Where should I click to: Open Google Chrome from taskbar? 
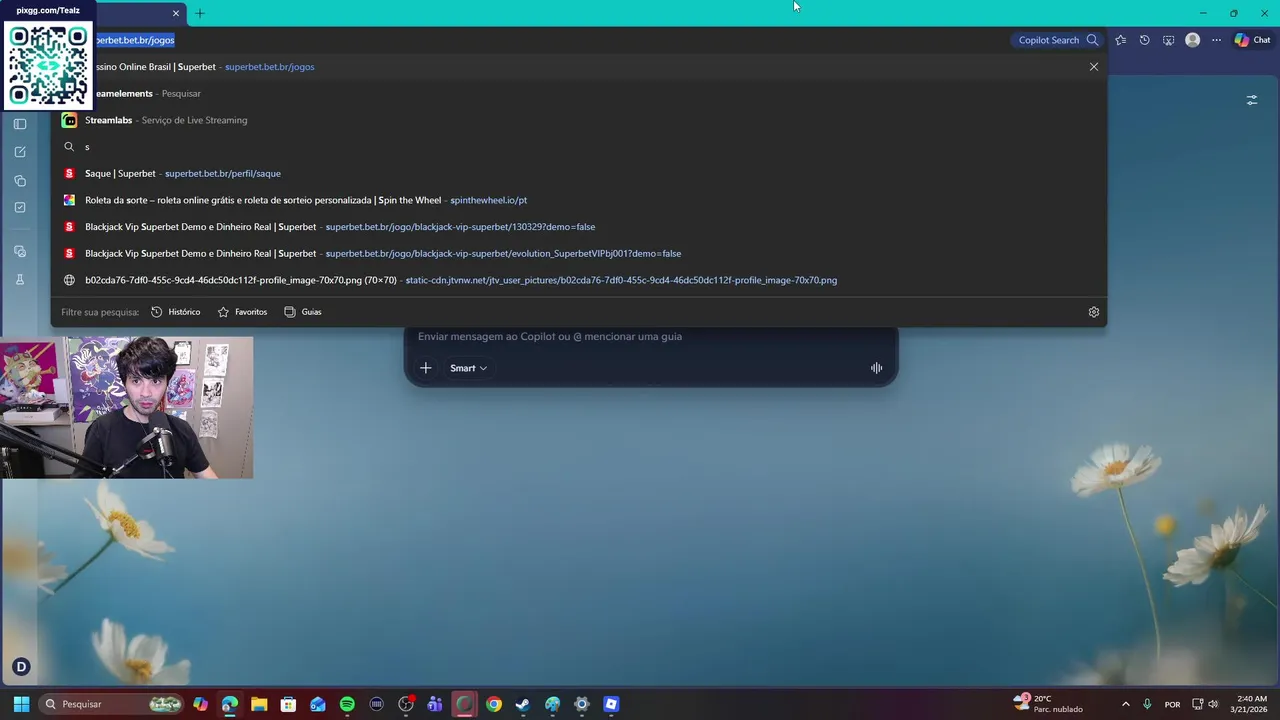[494, 704]
